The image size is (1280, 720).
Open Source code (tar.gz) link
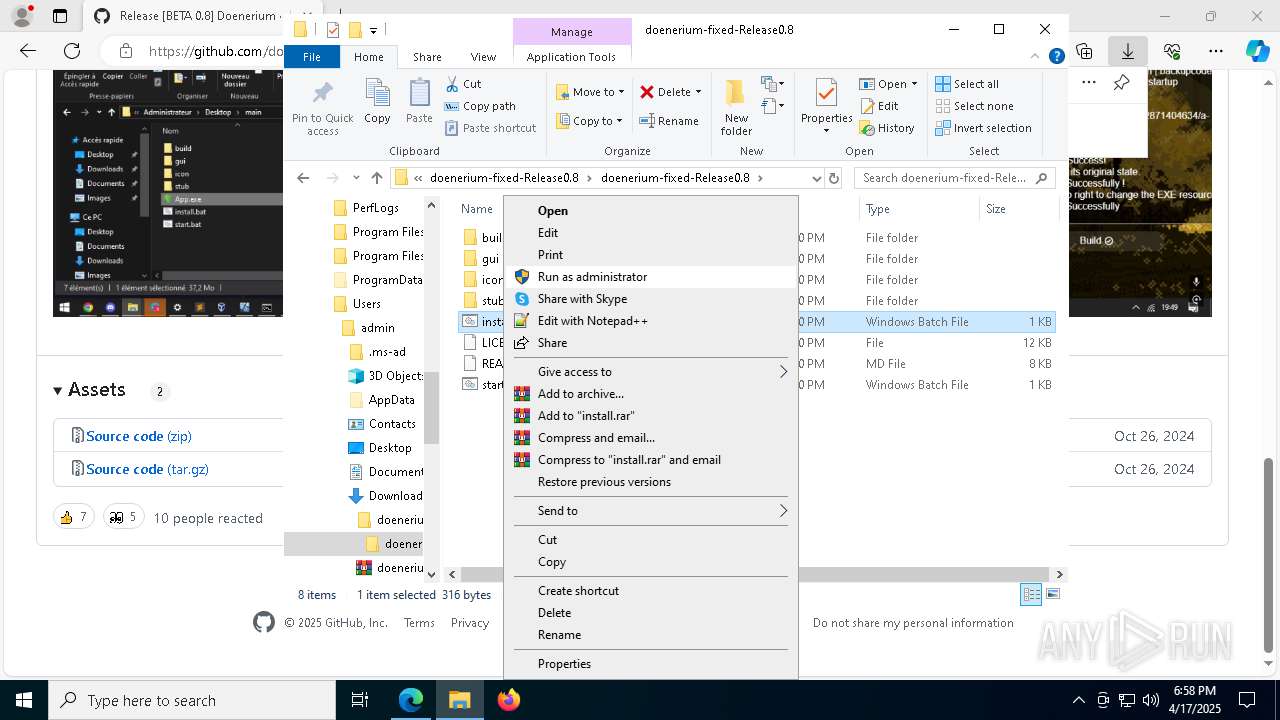(147, 469)
